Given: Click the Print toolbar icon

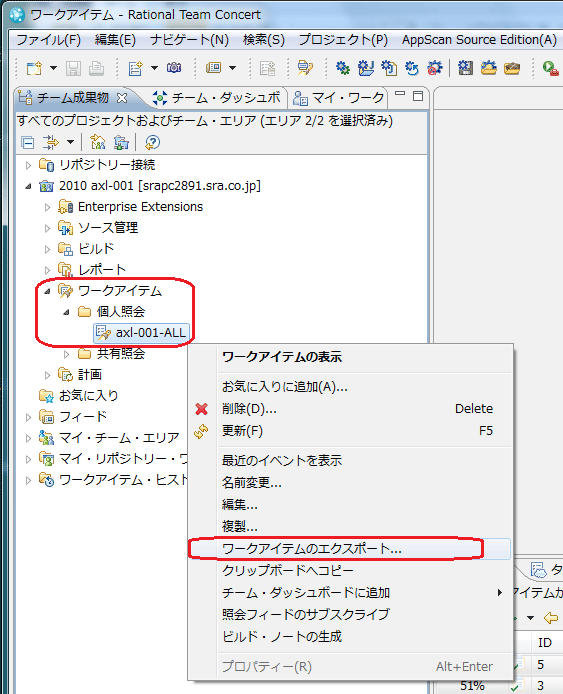Looking at the screenshot, I should (96, 68).
